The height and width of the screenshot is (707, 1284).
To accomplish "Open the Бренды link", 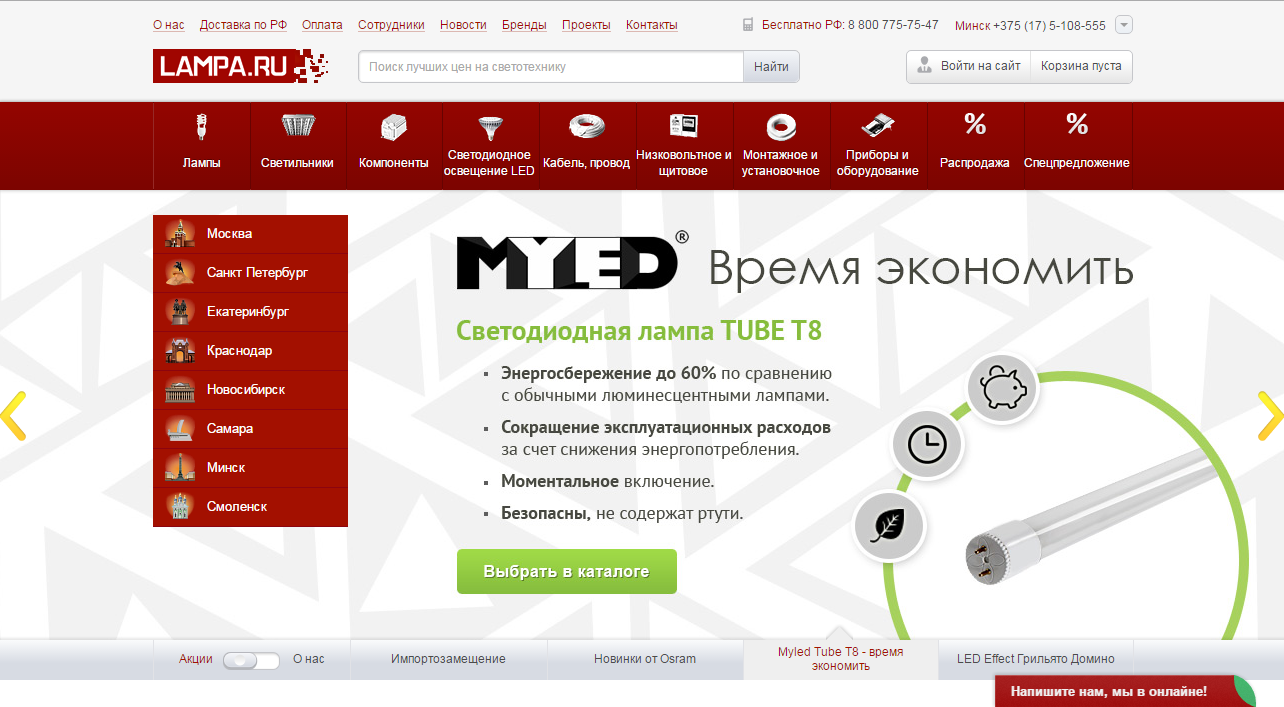I will (x=524, y=25).
